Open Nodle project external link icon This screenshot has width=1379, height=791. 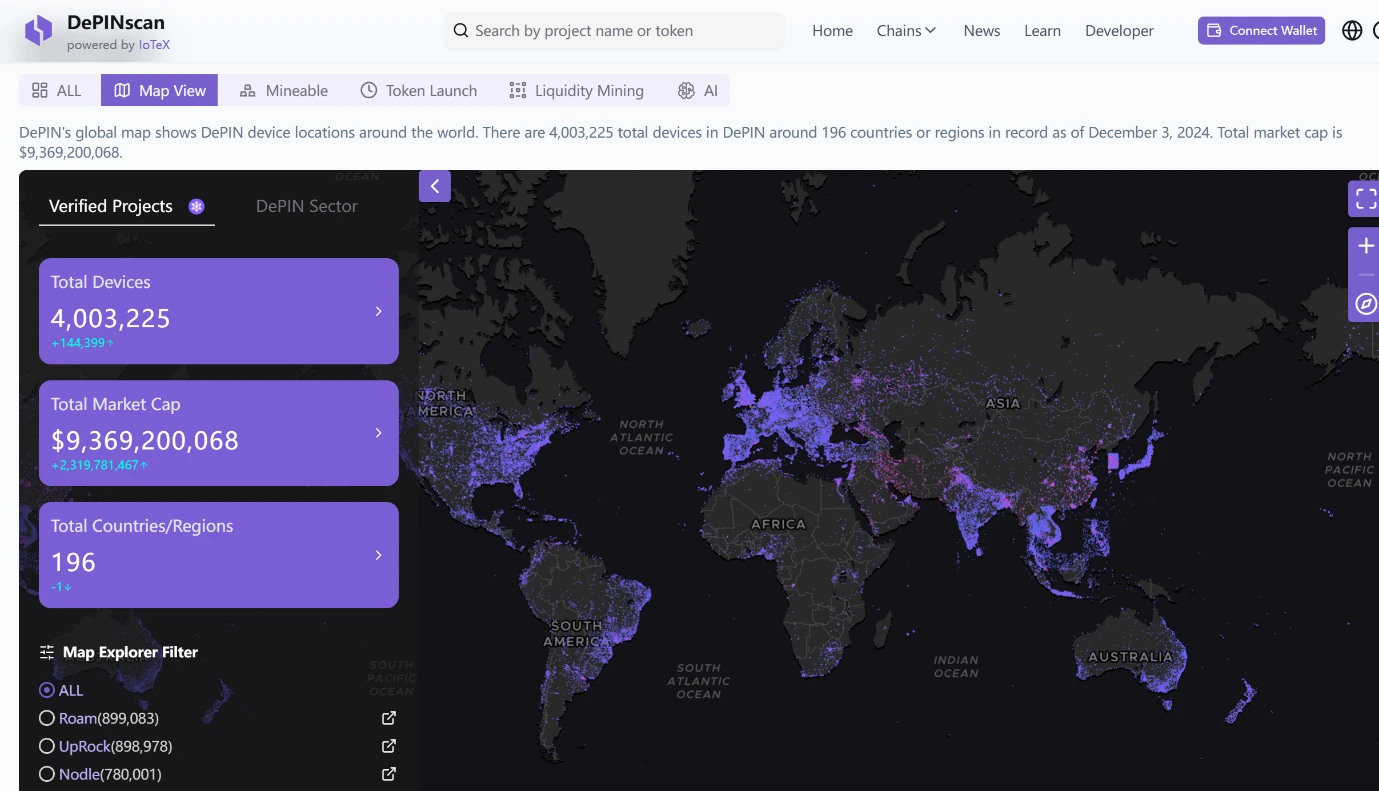pos(389,774)
